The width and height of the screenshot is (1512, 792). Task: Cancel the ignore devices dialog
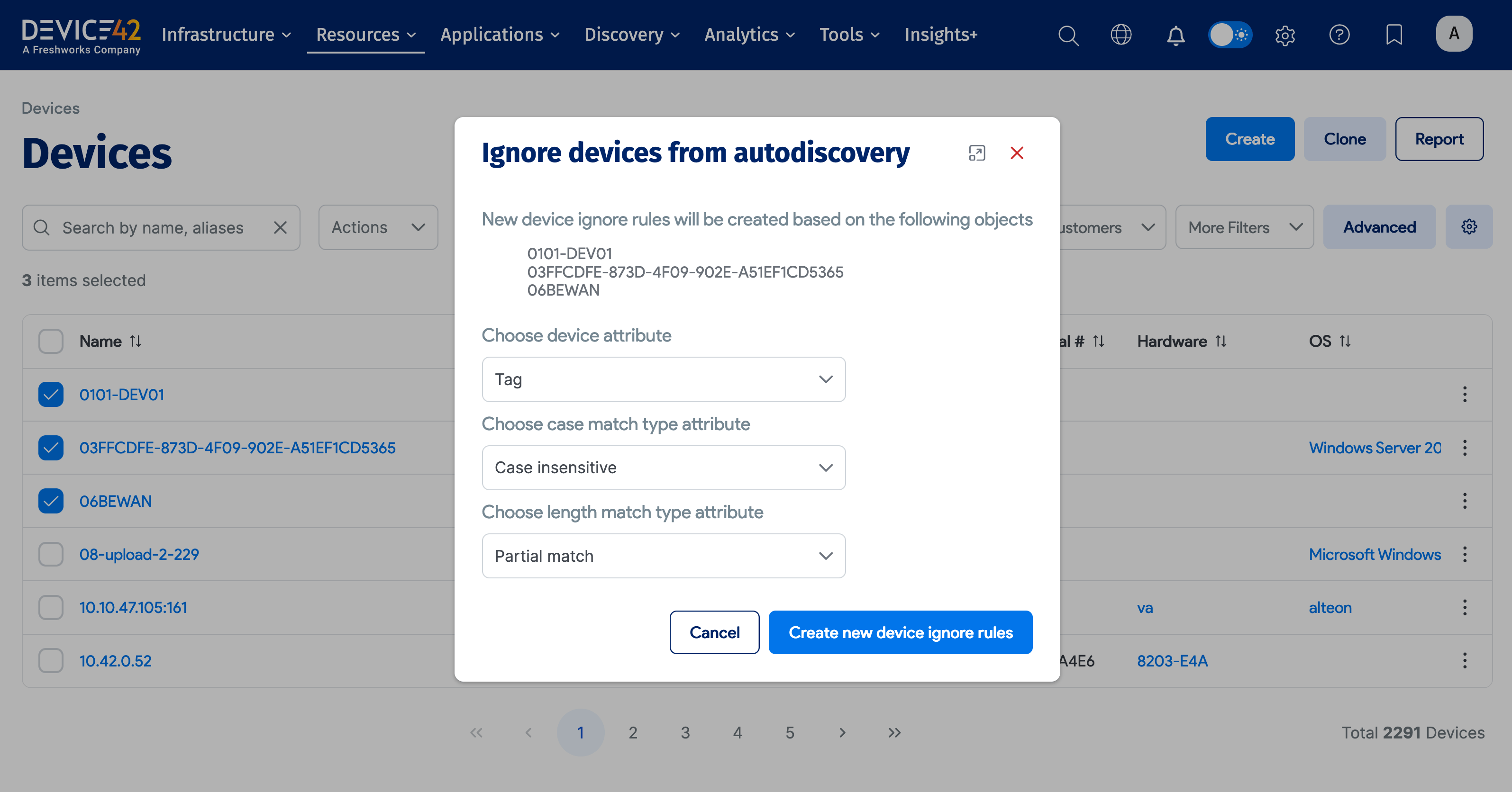pyautogui.click(x=714, y=632)
